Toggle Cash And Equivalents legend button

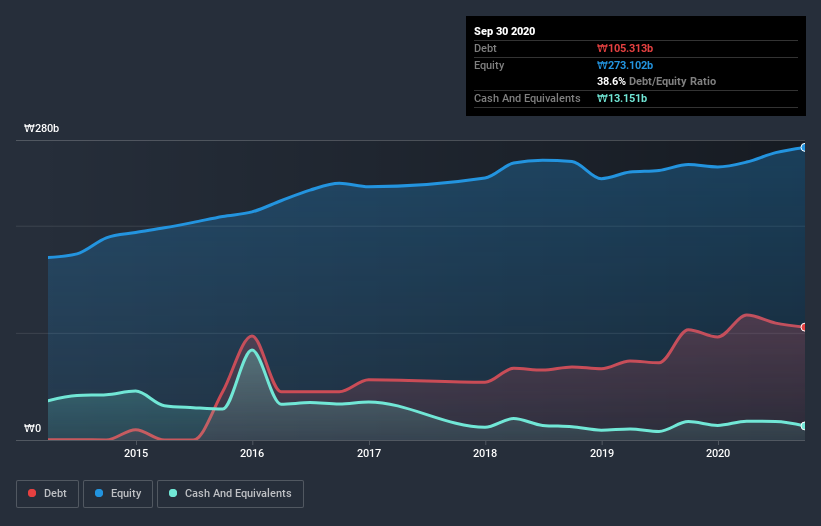click(230, 494)
